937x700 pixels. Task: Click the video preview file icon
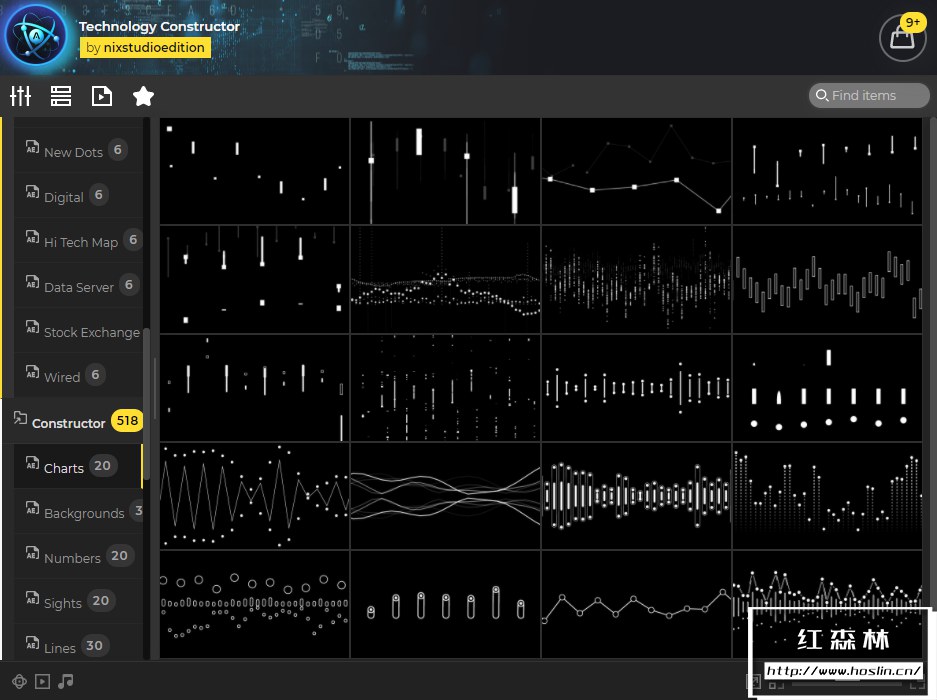(x=102, y=96)
